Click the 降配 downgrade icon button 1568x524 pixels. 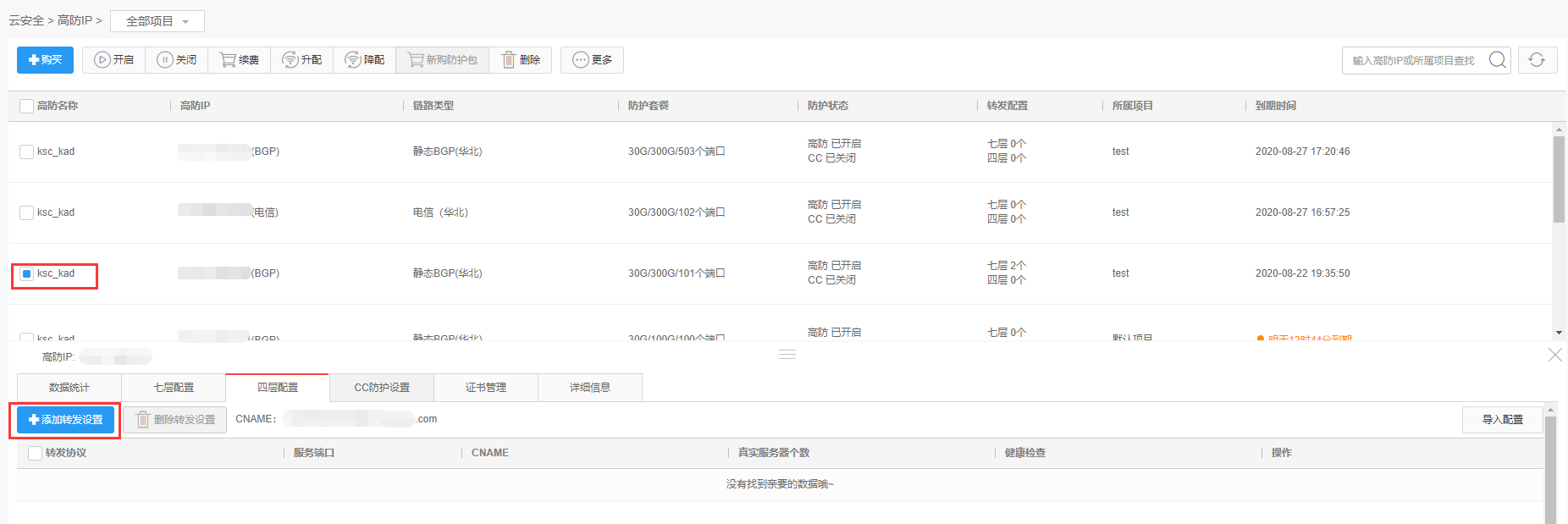click(364, 60)
